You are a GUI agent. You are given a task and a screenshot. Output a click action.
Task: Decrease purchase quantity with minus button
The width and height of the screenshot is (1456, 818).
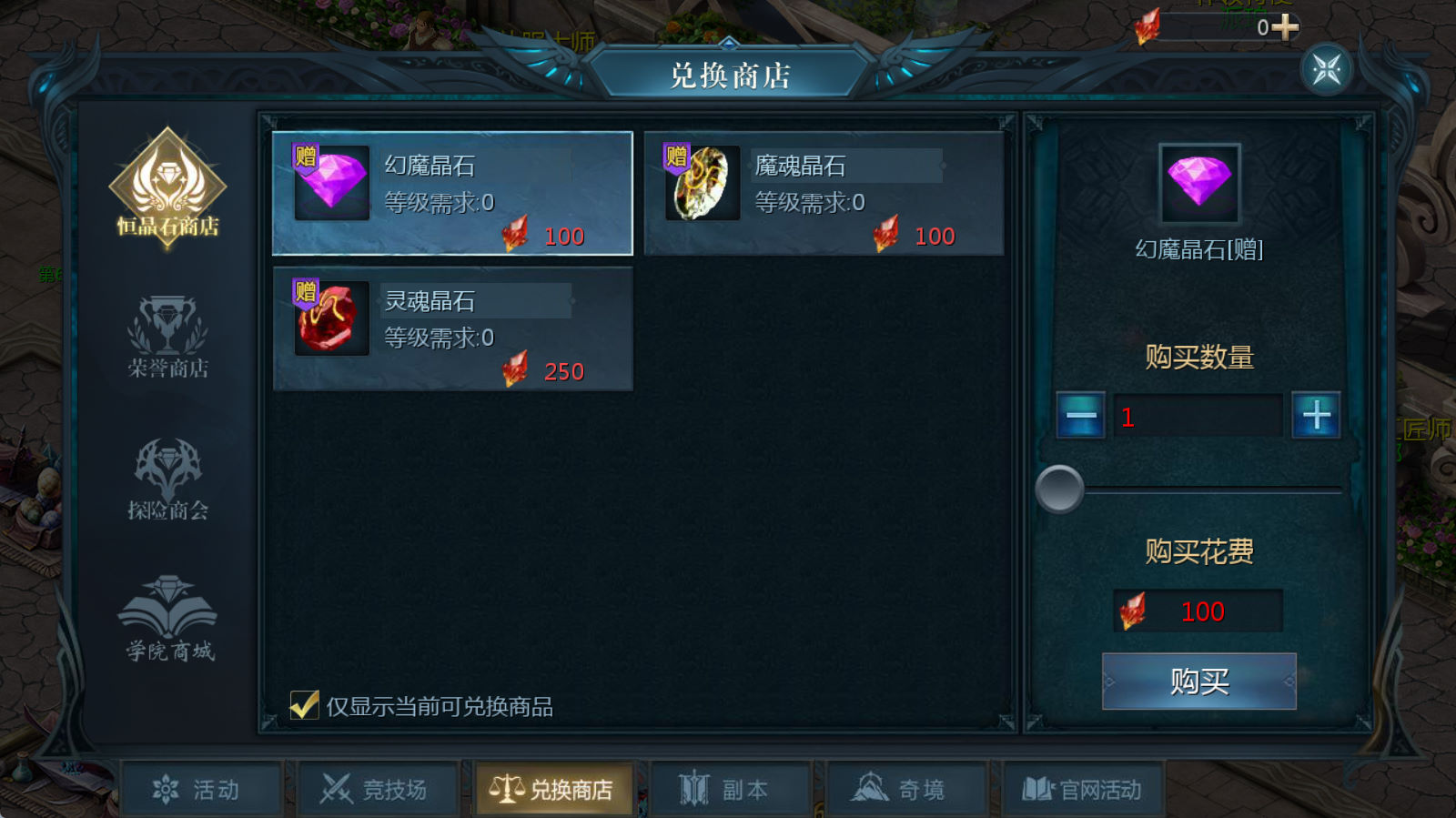[x=1080, y=416]
